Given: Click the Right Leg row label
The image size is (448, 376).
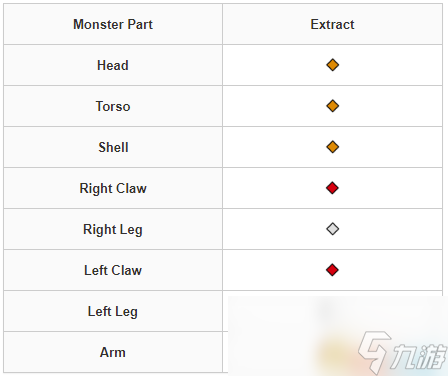Looking at the screenshot, I should (113, 229).
